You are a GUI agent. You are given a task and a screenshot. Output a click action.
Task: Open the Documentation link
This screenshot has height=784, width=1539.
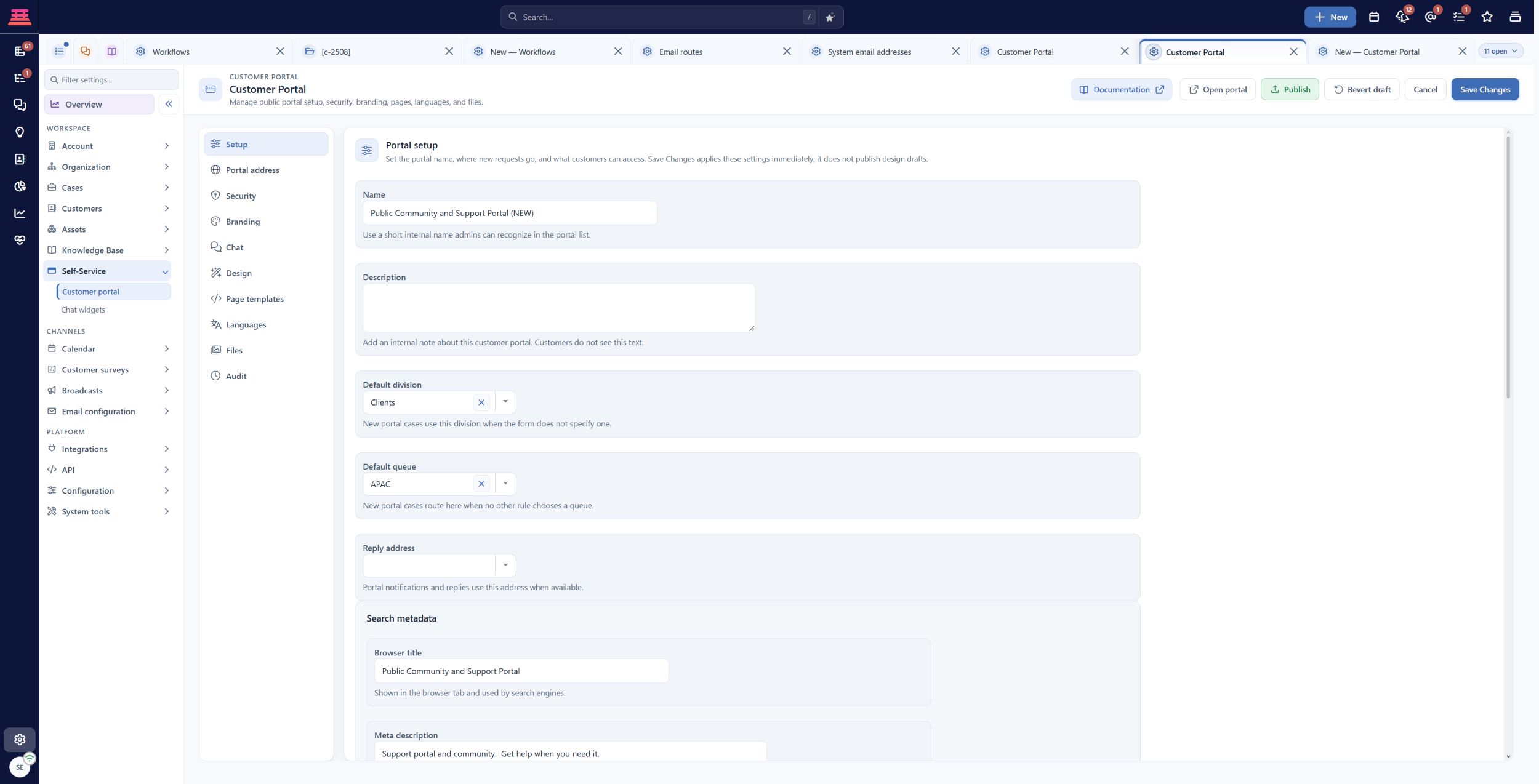[x=1121, y=89]
